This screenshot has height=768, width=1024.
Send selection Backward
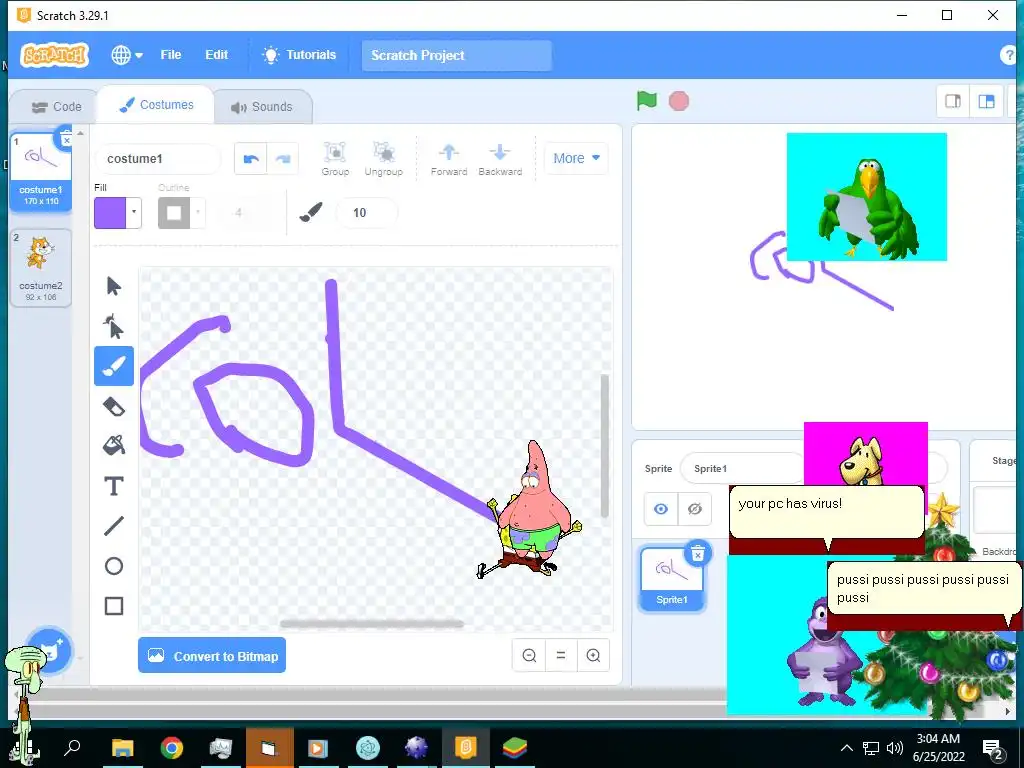(500, 159)
